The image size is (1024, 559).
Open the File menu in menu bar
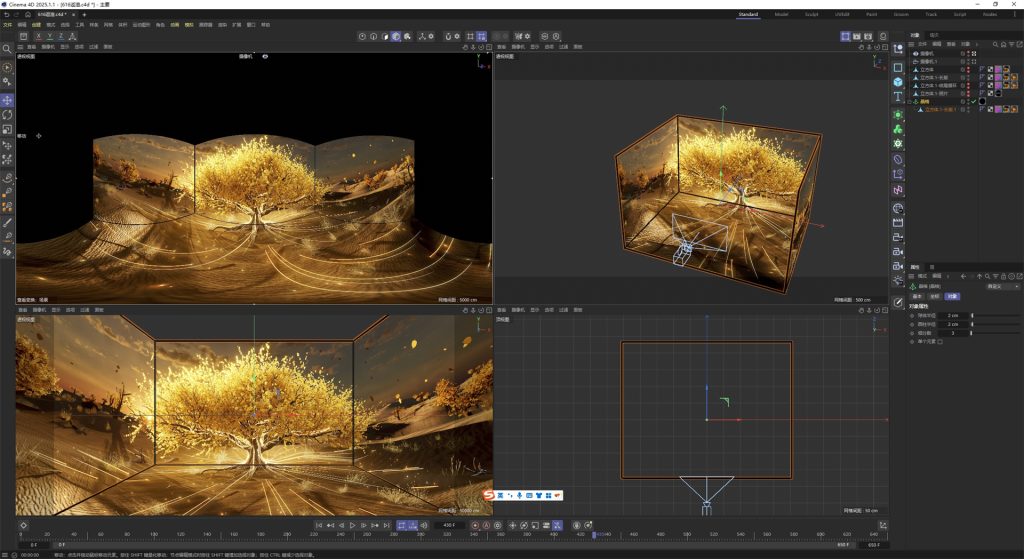pos(7,24)
